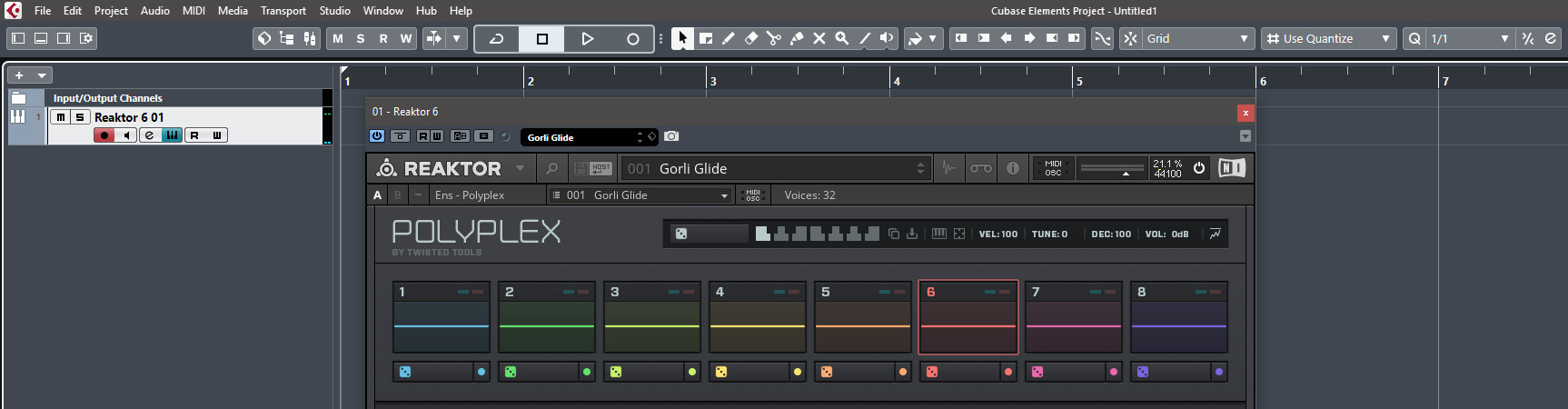Adjust the Reaktor master level slider

click(1112, 168)
